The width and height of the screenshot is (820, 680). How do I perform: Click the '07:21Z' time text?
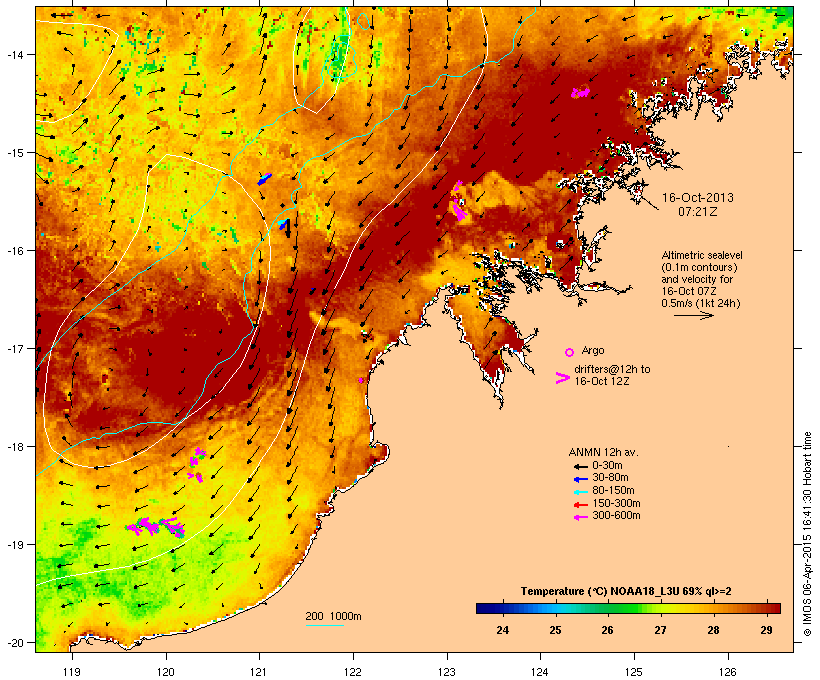(x=698, y=212)
